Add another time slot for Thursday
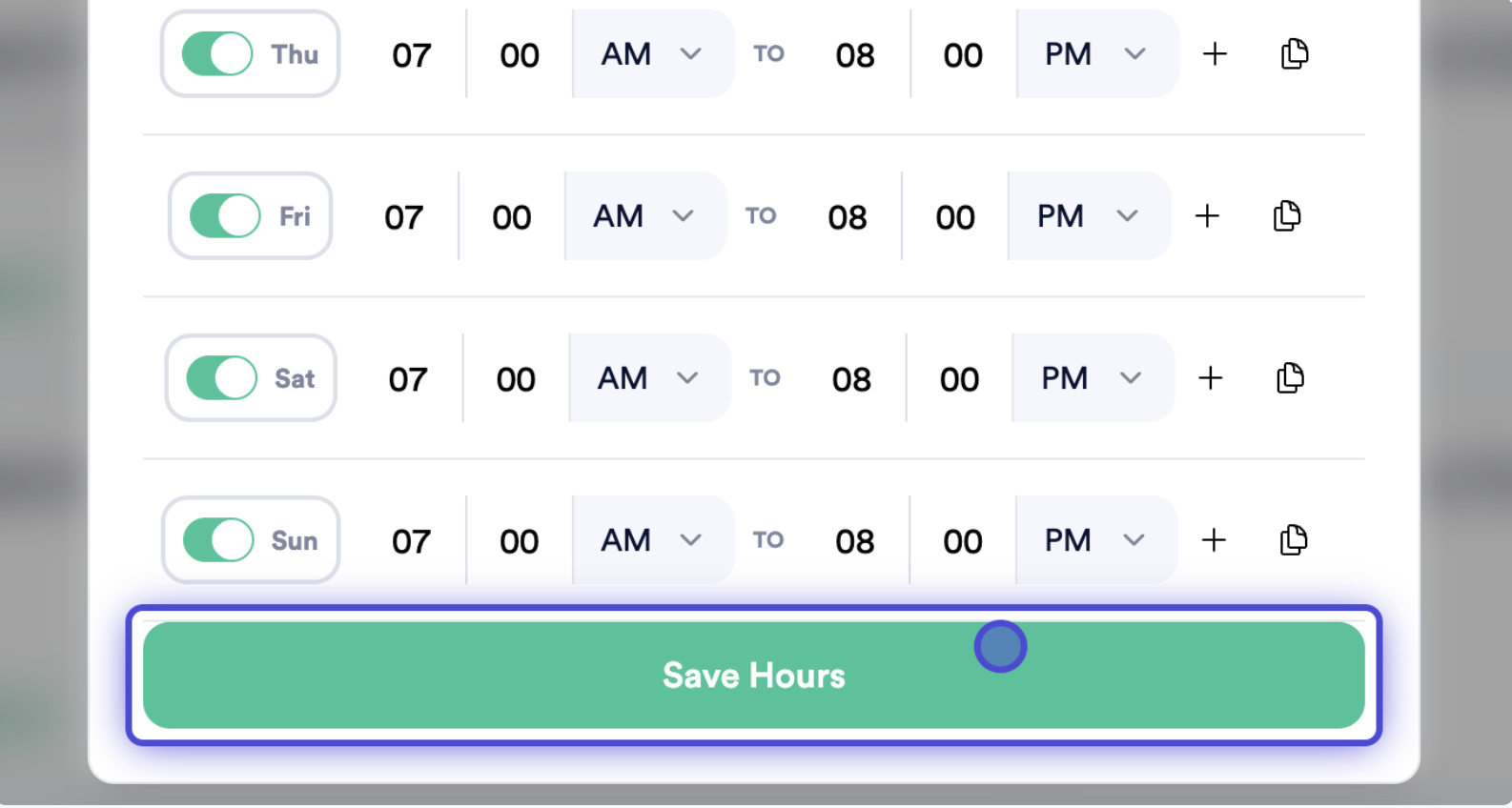The image size is (1512, 808). [x=1215, y=54]
